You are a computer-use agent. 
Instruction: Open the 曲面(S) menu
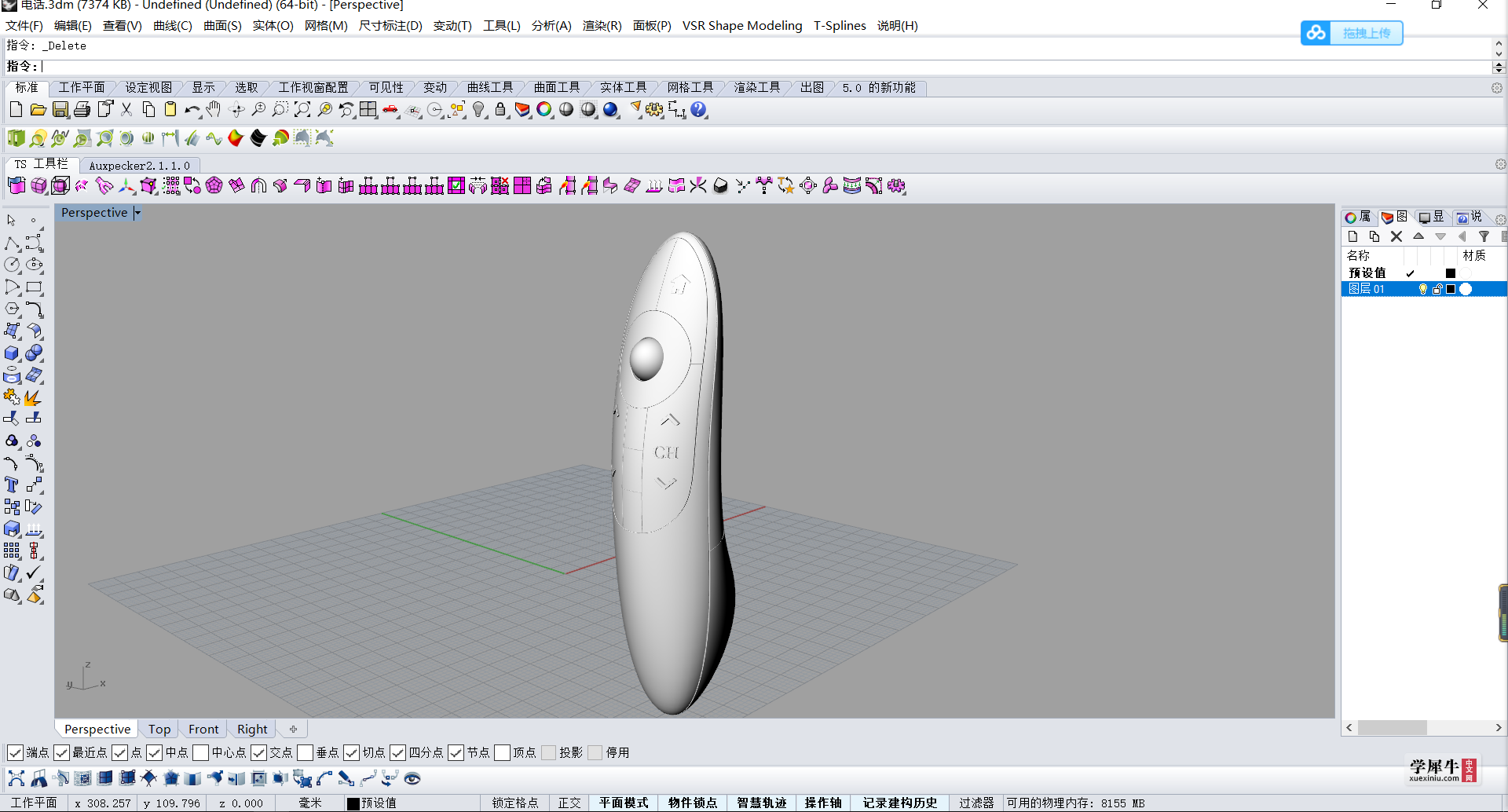click(222, 26)
